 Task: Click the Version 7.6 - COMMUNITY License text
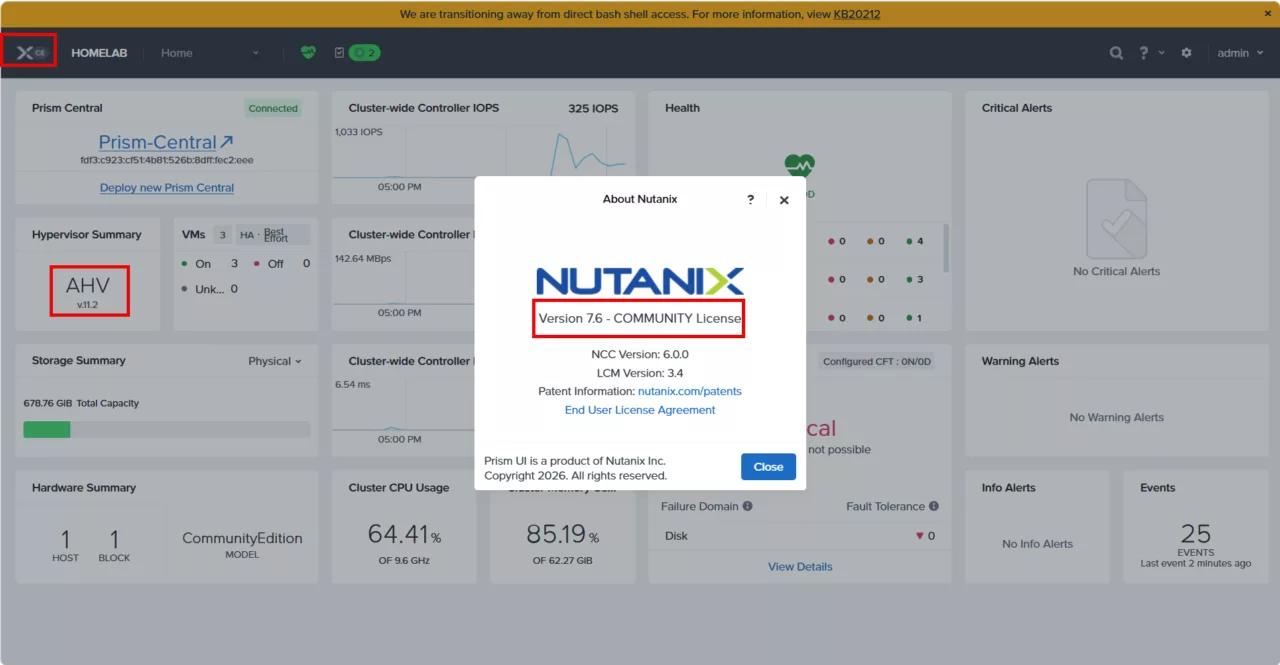(x=640, y=318)
